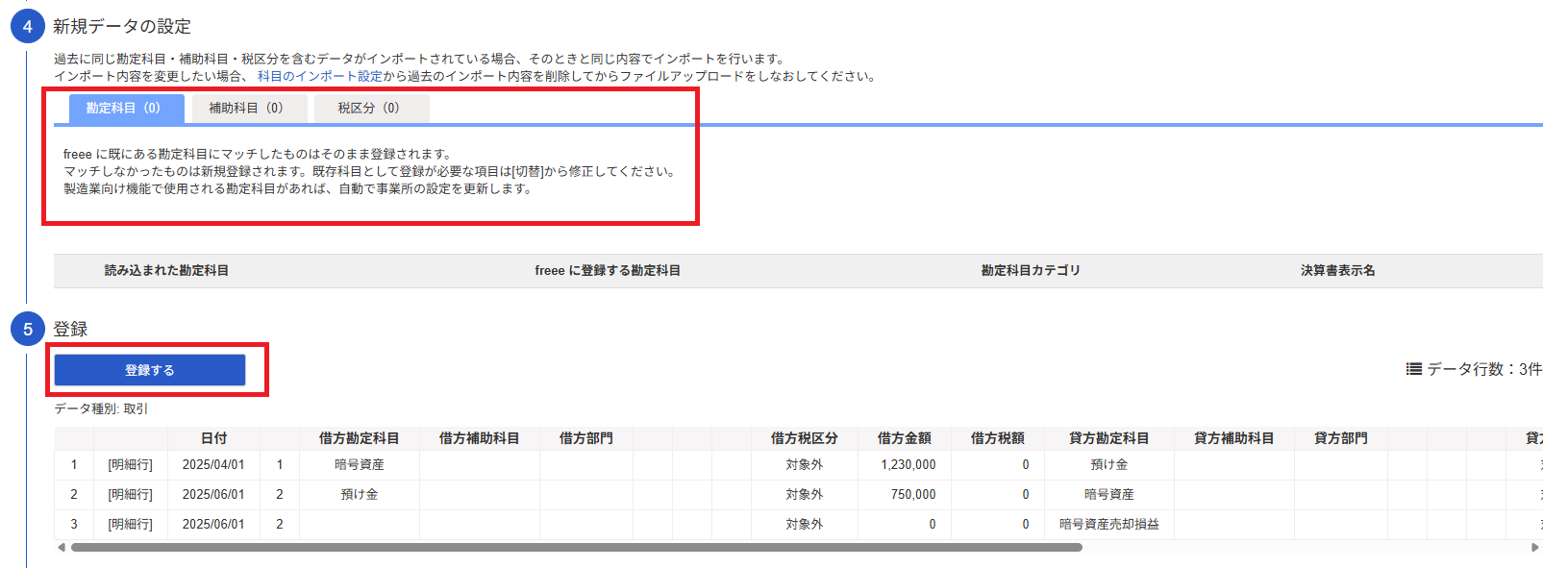Image resolution: width=1568 pixels, height=568 pixels.
Task: Click the debit 暗号資産 cell in row 1
Action: coord(359,465)
